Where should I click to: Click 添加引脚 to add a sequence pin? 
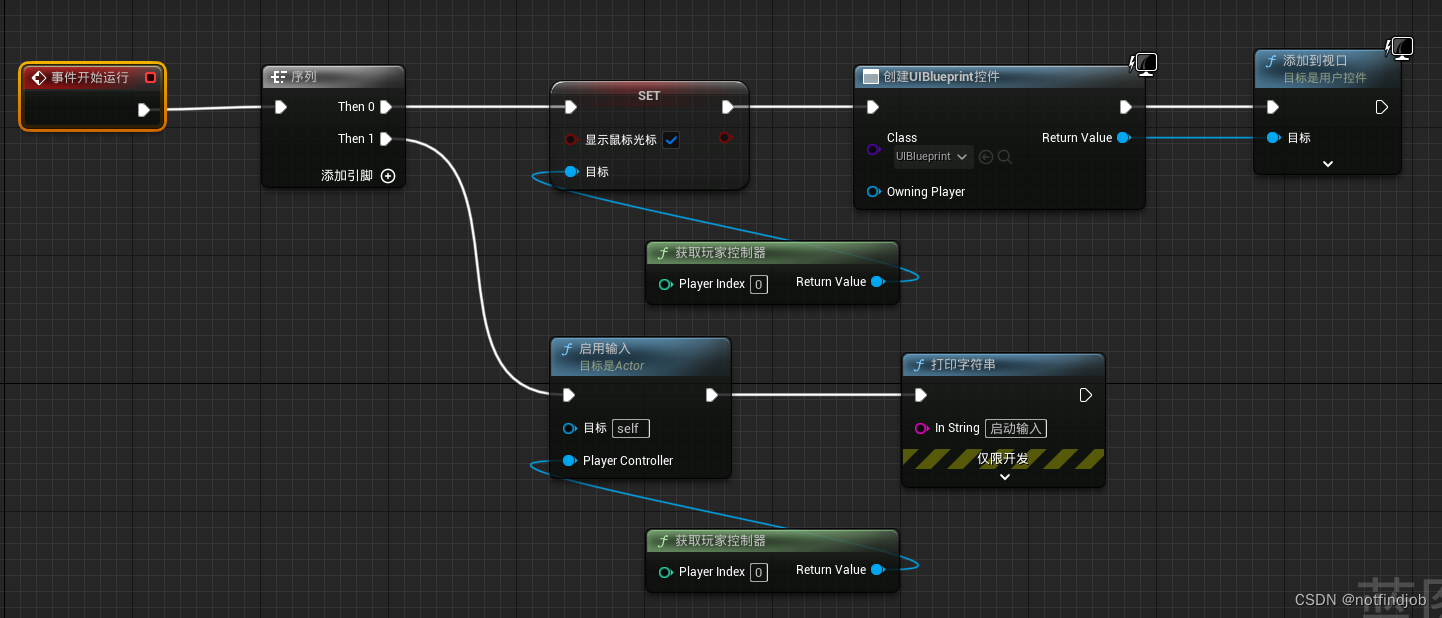coord(388,175)
